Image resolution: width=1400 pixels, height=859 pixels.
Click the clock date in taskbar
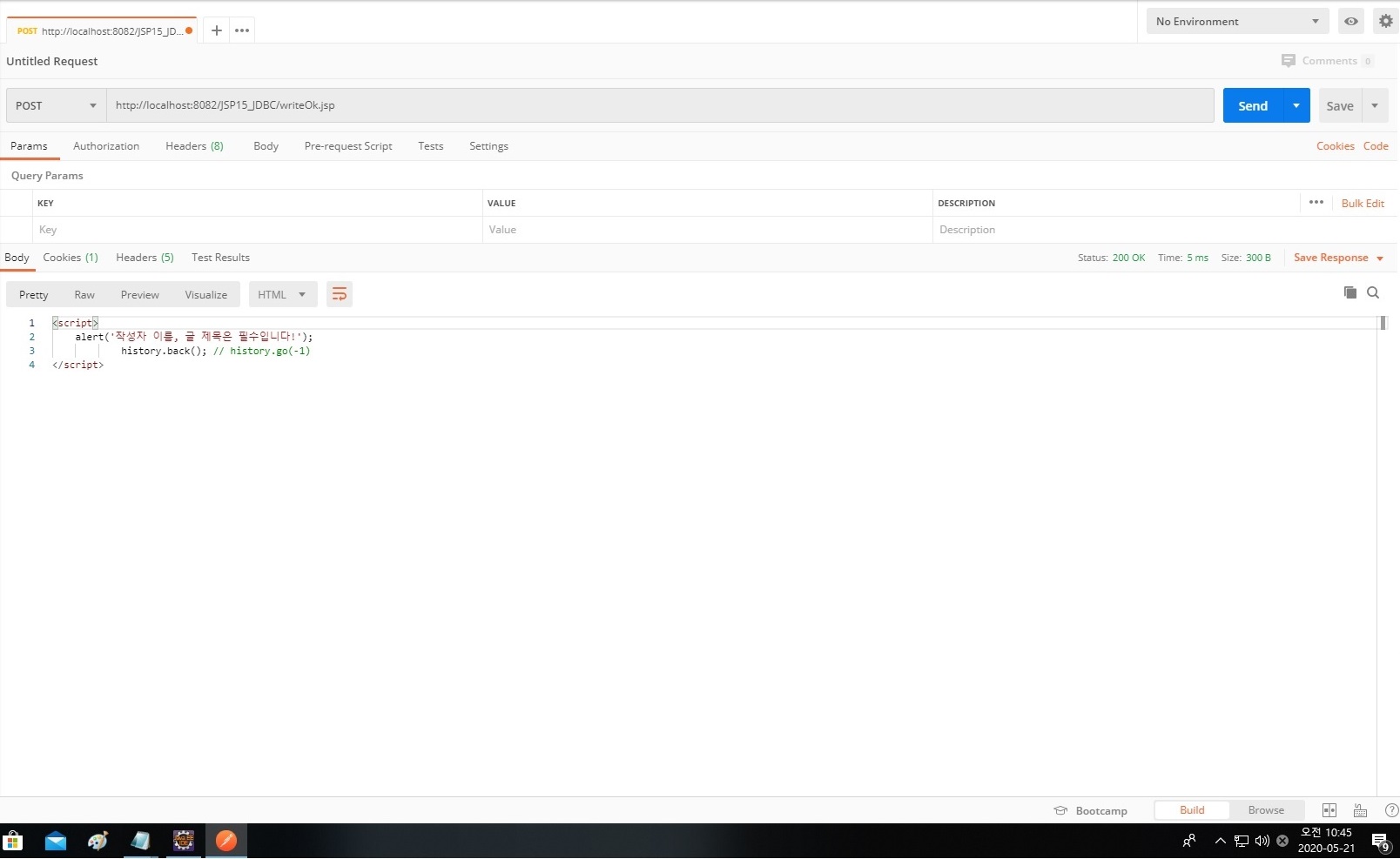pos(1326,841)
